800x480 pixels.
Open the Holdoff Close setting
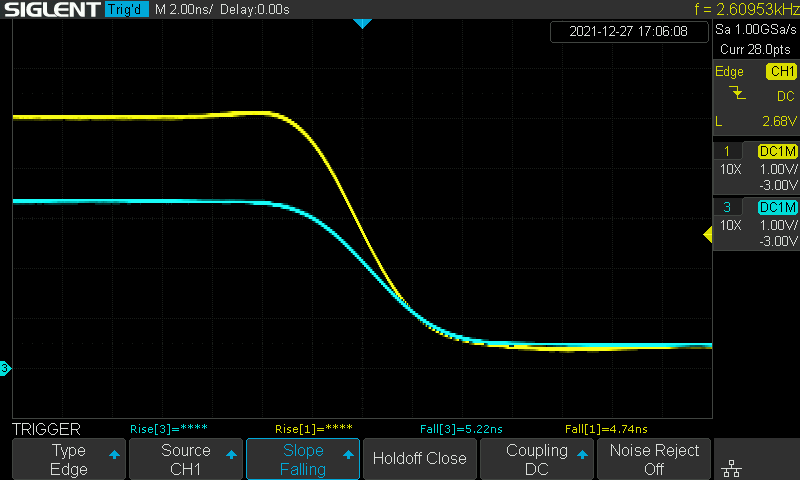420,459
